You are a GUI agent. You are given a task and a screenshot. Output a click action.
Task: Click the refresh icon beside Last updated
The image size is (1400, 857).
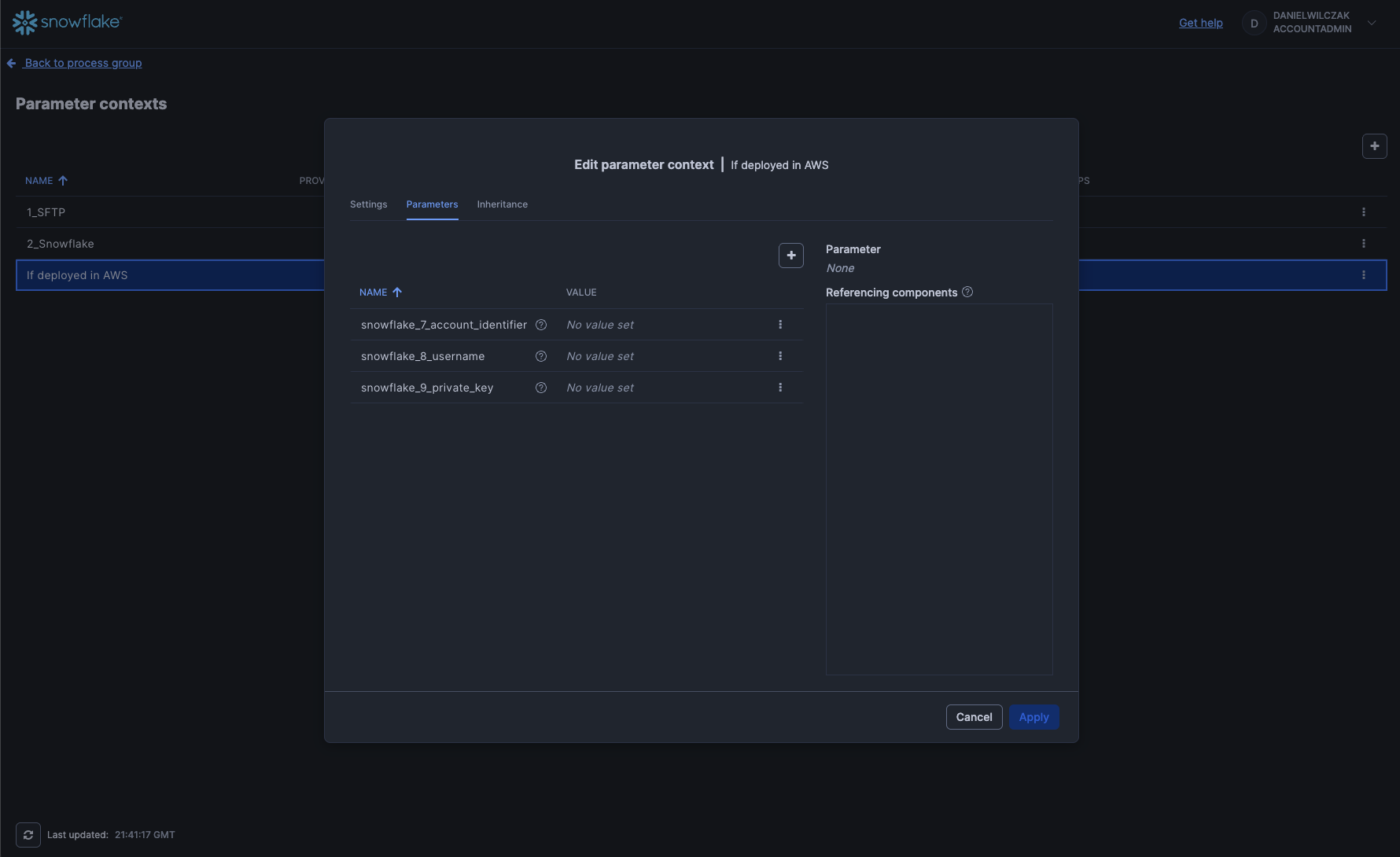tap(28, 835)
